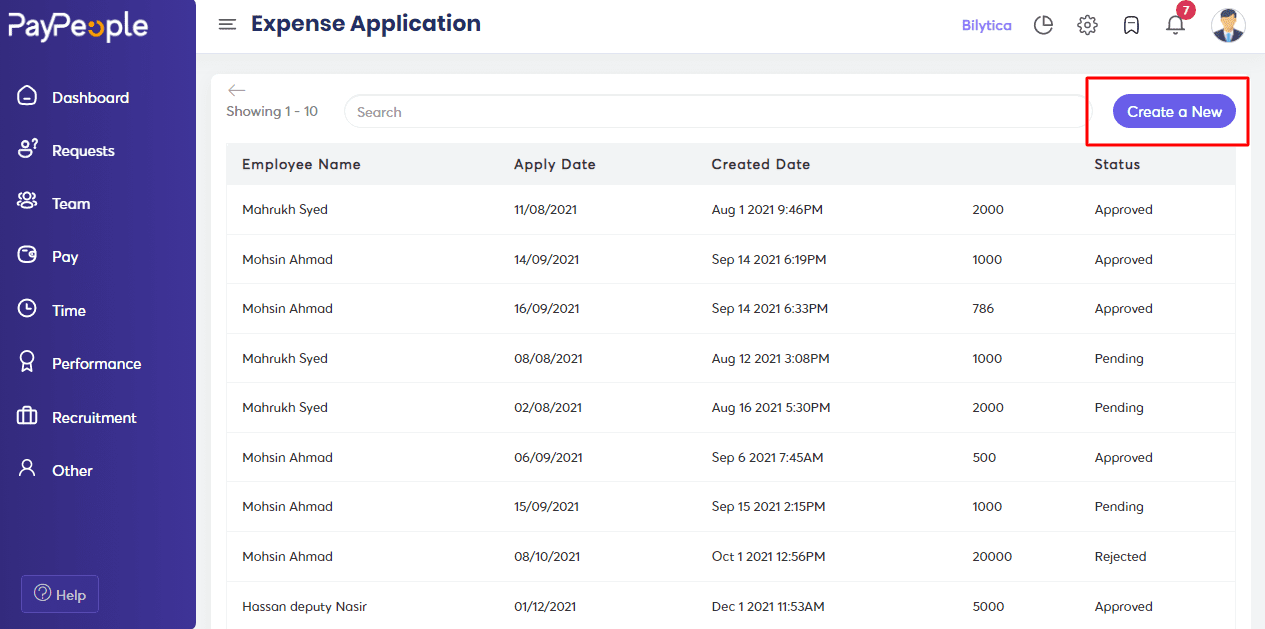Open the Help button
The image size is (1265, 629).
pyautogui.click(x=60, y=594)
